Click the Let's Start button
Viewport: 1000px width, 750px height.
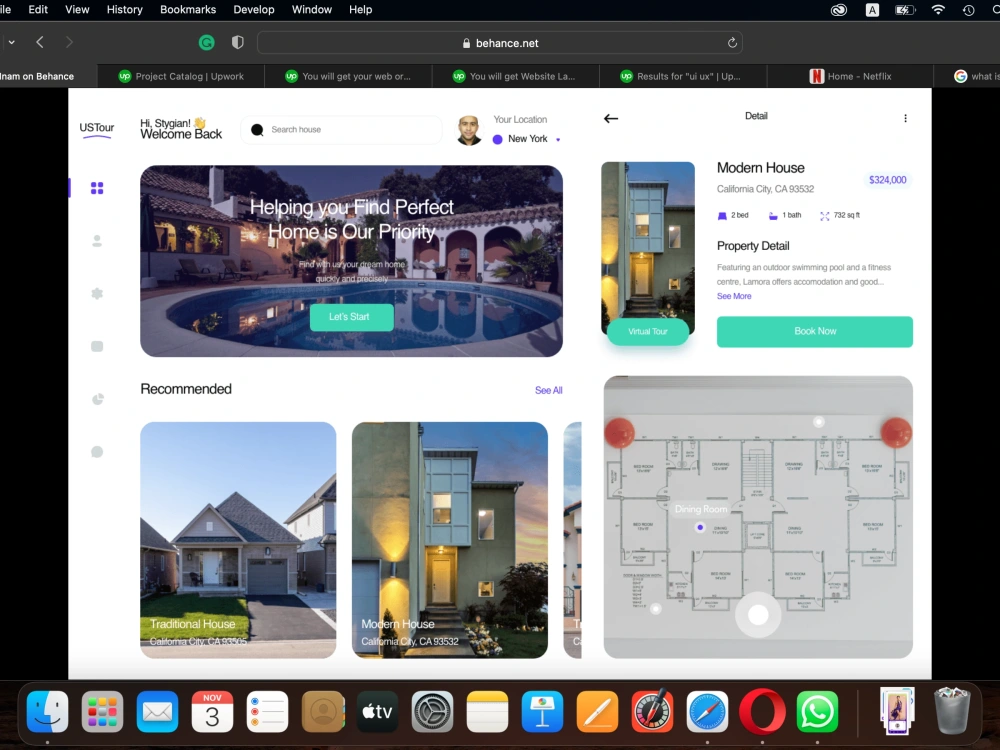tap(351, 317)
